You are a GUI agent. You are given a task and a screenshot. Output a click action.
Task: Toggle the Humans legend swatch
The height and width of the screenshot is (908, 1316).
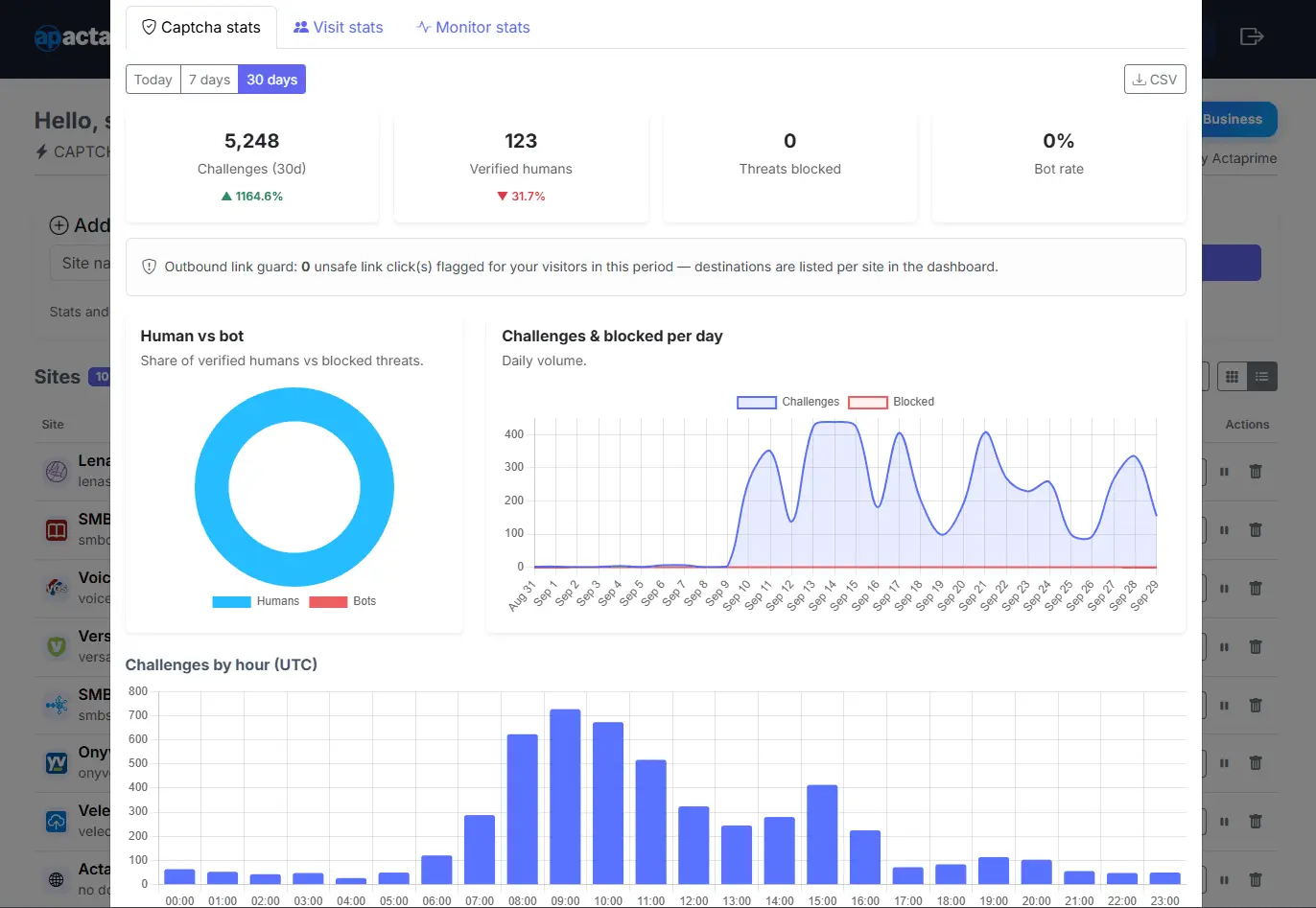coord(231,602)
